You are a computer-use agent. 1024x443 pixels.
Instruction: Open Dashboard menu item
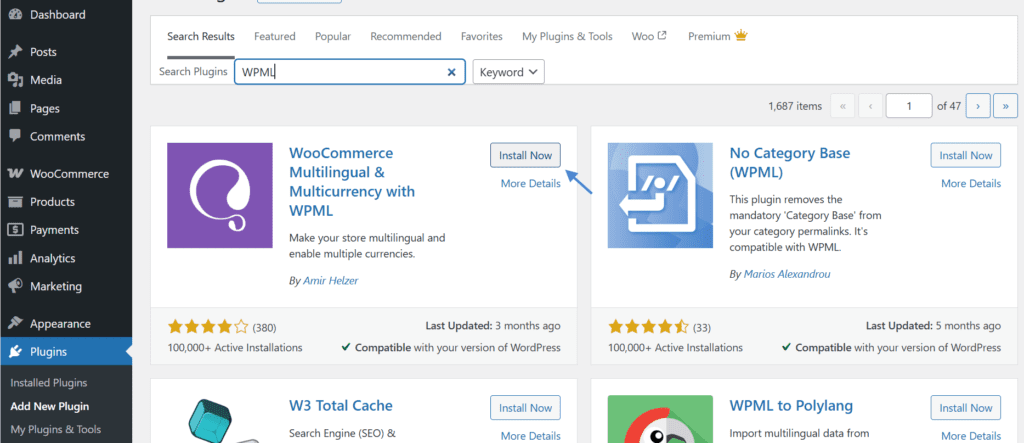(66, 14)
